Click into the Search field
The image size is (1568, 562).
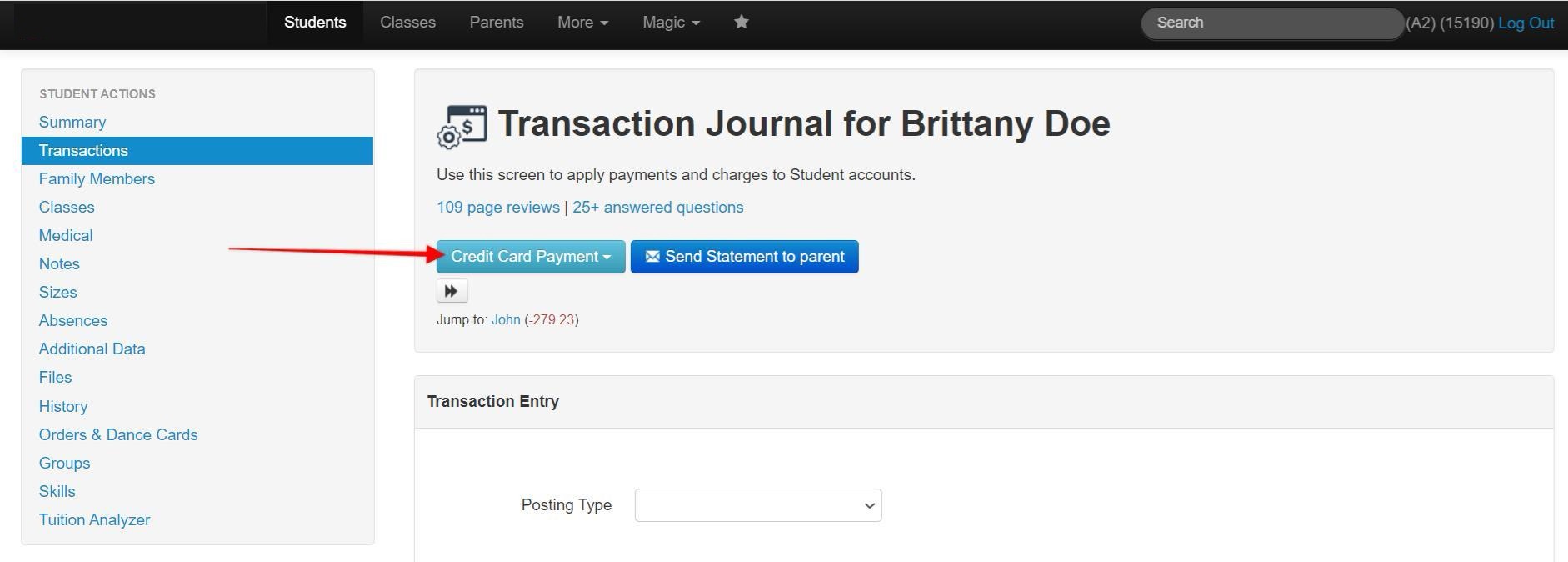tap(1271, 23)
